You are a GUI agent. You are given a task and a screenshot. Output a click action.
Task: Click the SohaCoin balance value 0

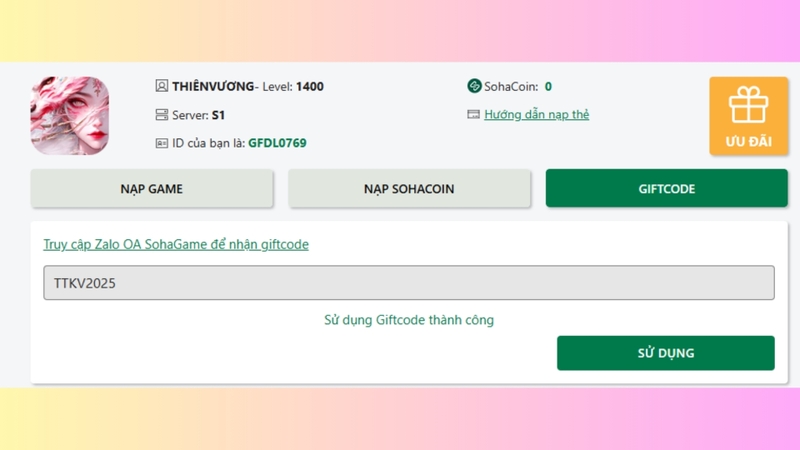[548, 87]
